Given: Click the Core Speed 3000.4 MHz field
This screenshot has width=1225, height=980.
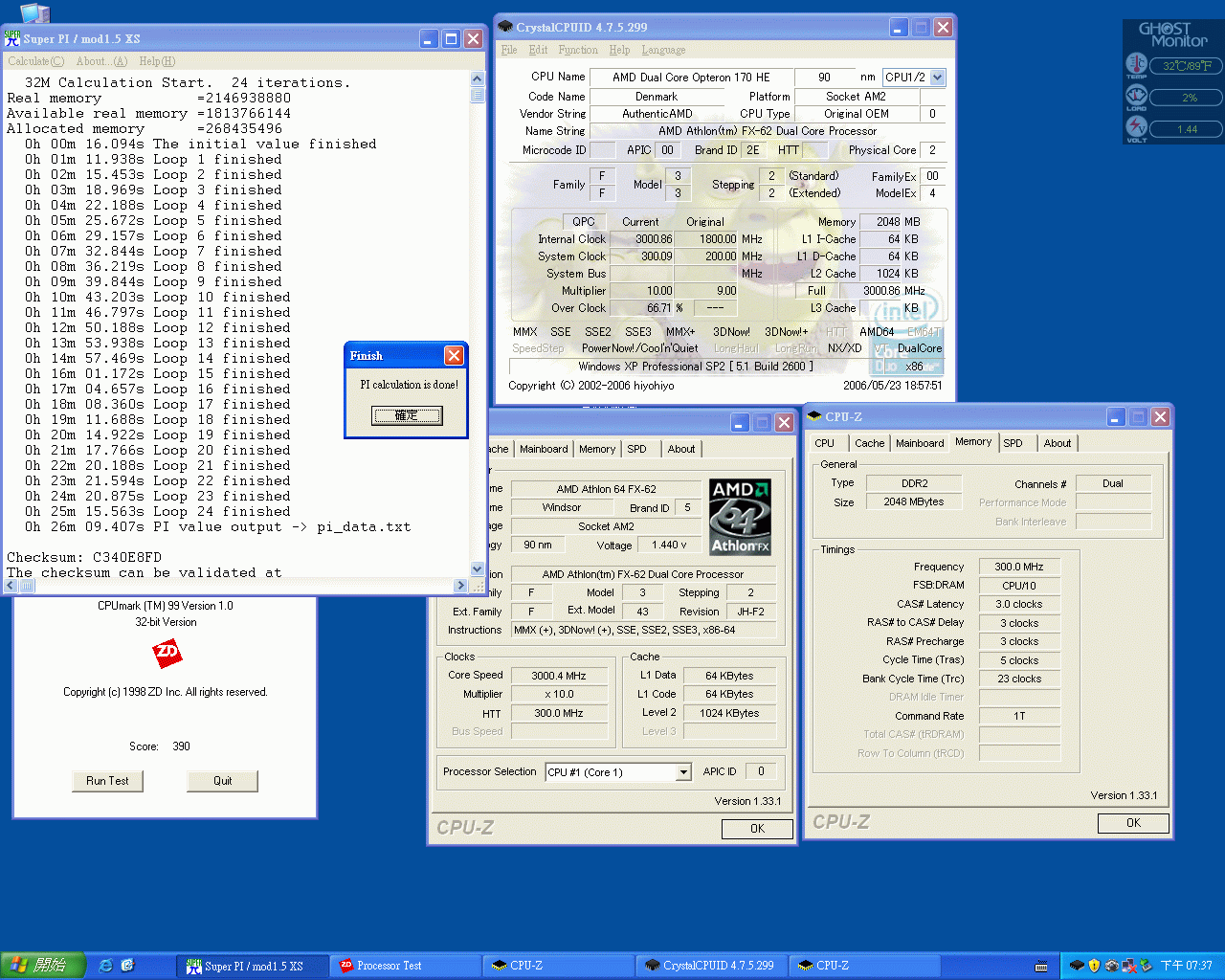Looking at the screenshot, I should coord(559,676).
